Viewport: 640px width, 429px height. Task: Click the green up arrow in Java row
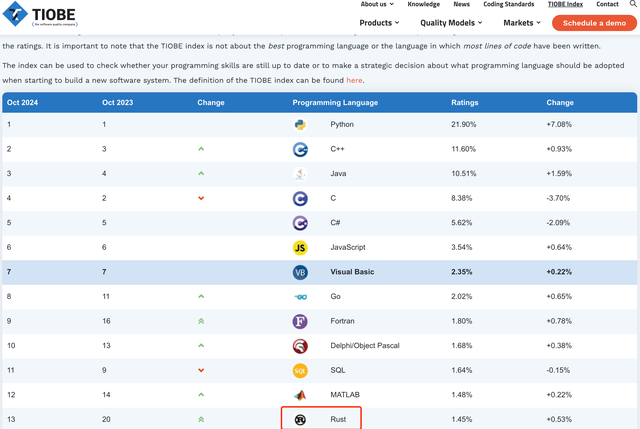201,173
